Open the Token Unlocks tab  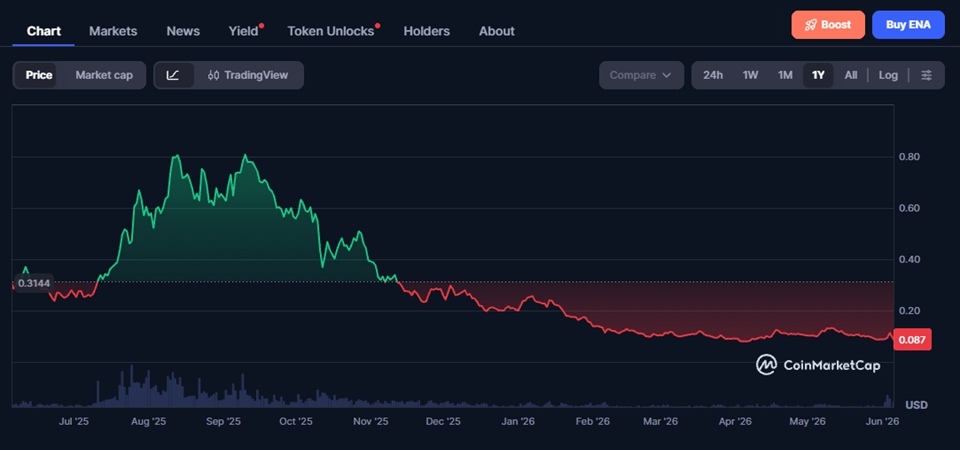pyautogui.click(x=331, y=31)
